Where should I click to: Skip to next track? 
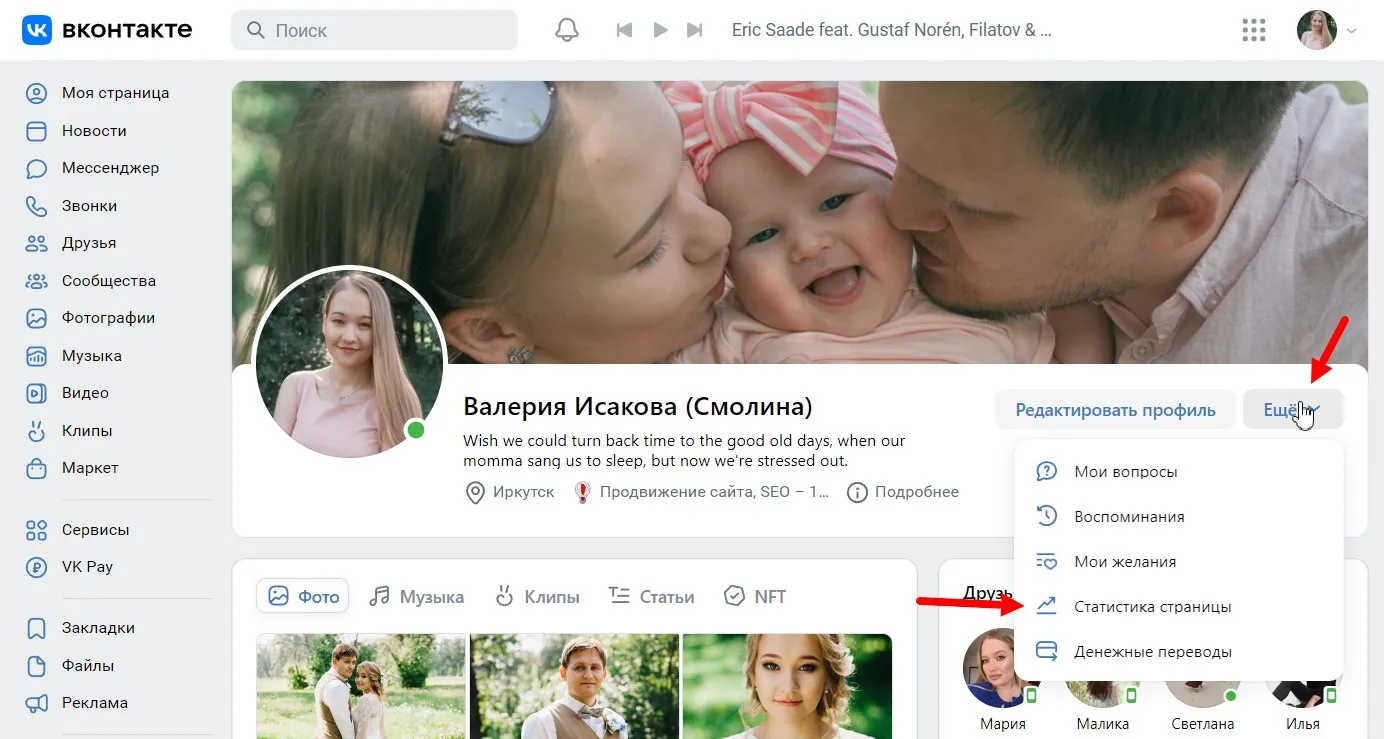click(x=695, y=30)
